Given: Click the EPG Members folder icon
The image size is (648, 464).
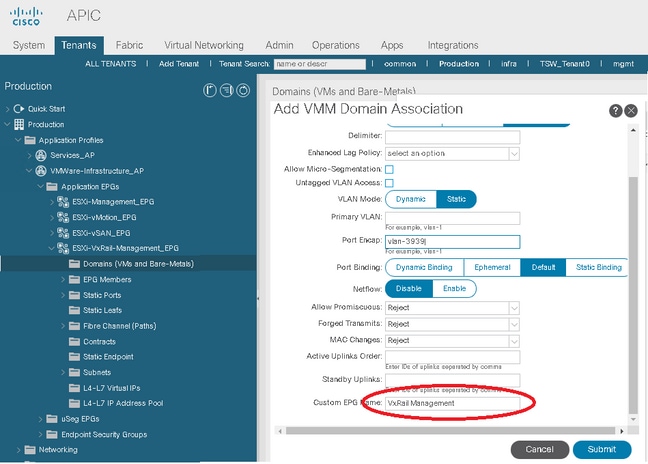Looking at the screenshot, I should (x=74, y=279).
